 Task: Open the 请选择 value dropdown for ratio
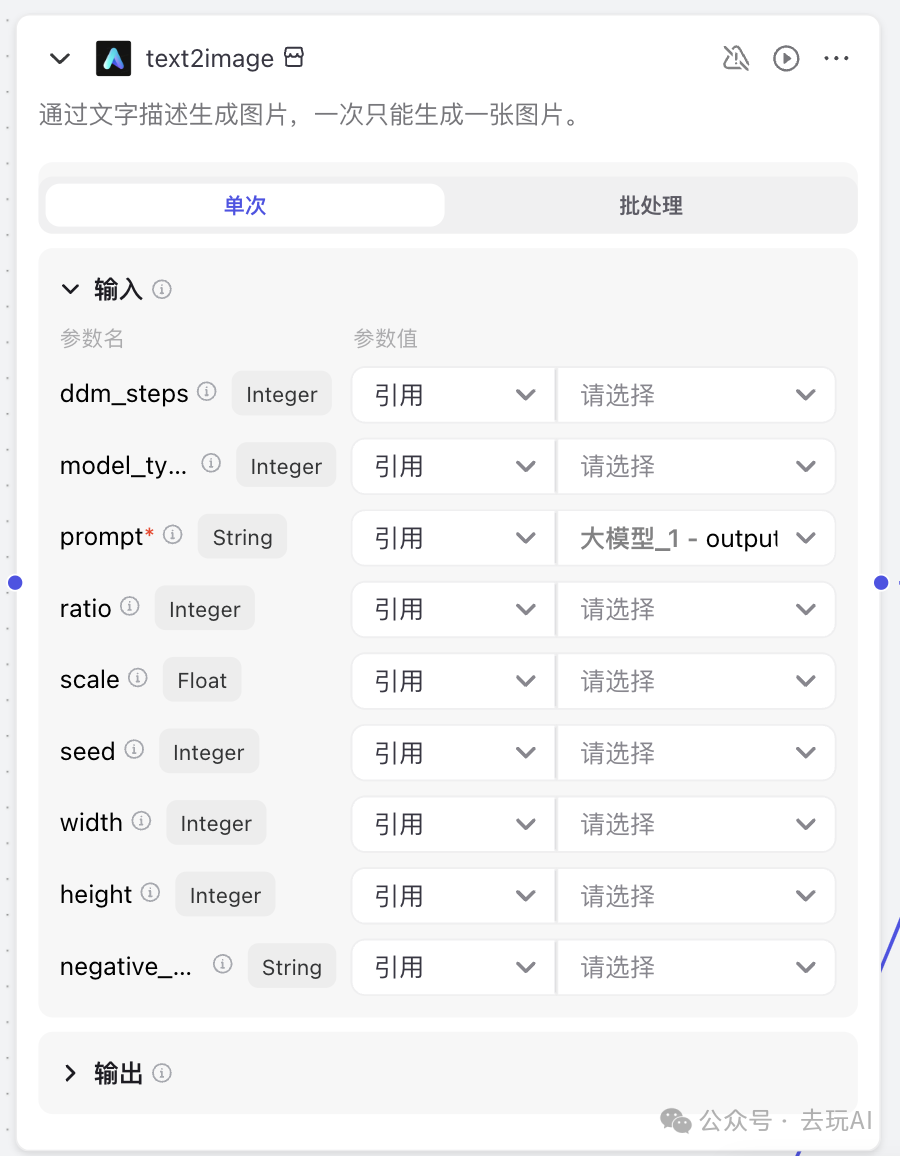pyautogui.click(x=696, y=610)
